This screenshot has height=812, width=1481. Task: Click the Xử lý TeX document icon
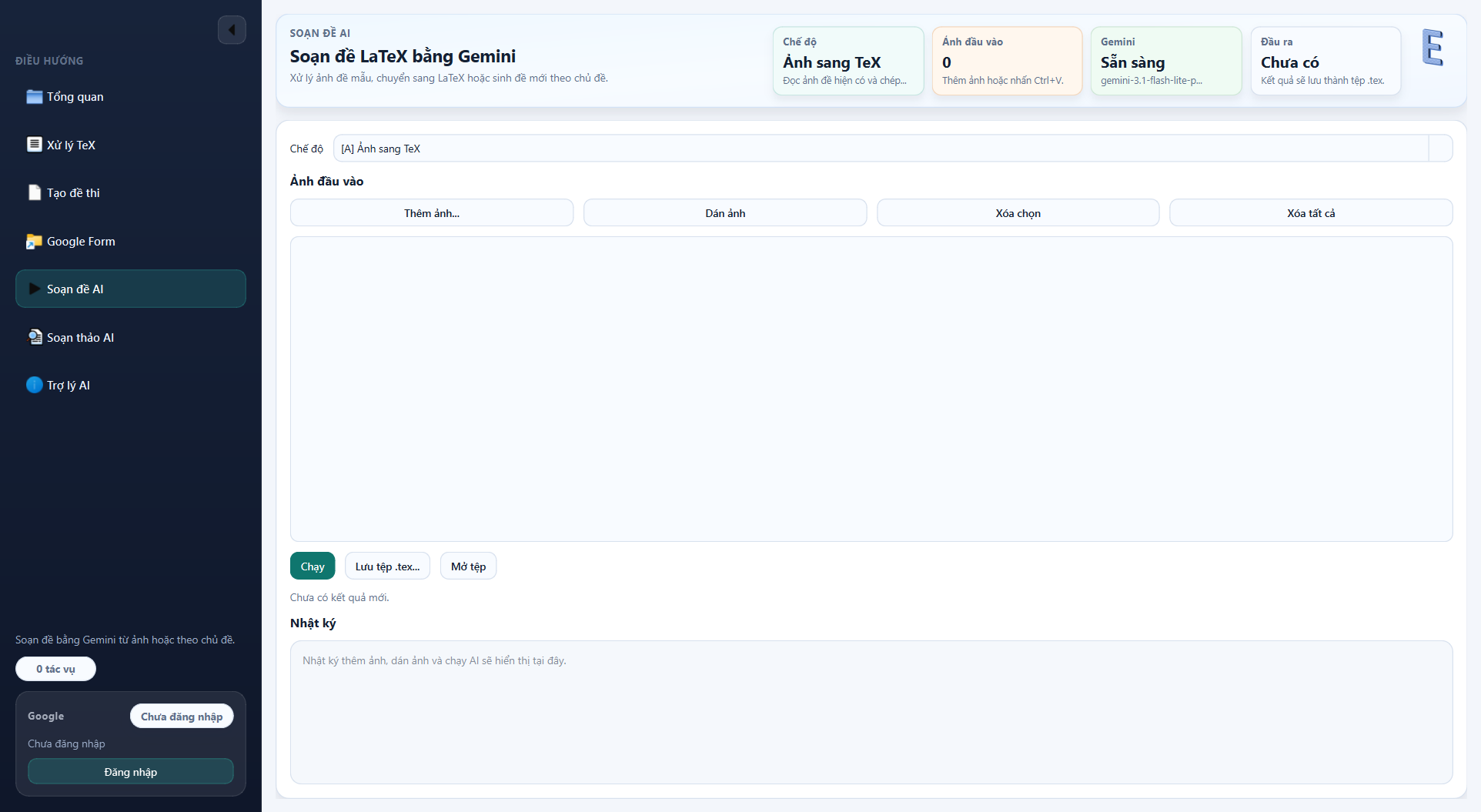point(34,145)
